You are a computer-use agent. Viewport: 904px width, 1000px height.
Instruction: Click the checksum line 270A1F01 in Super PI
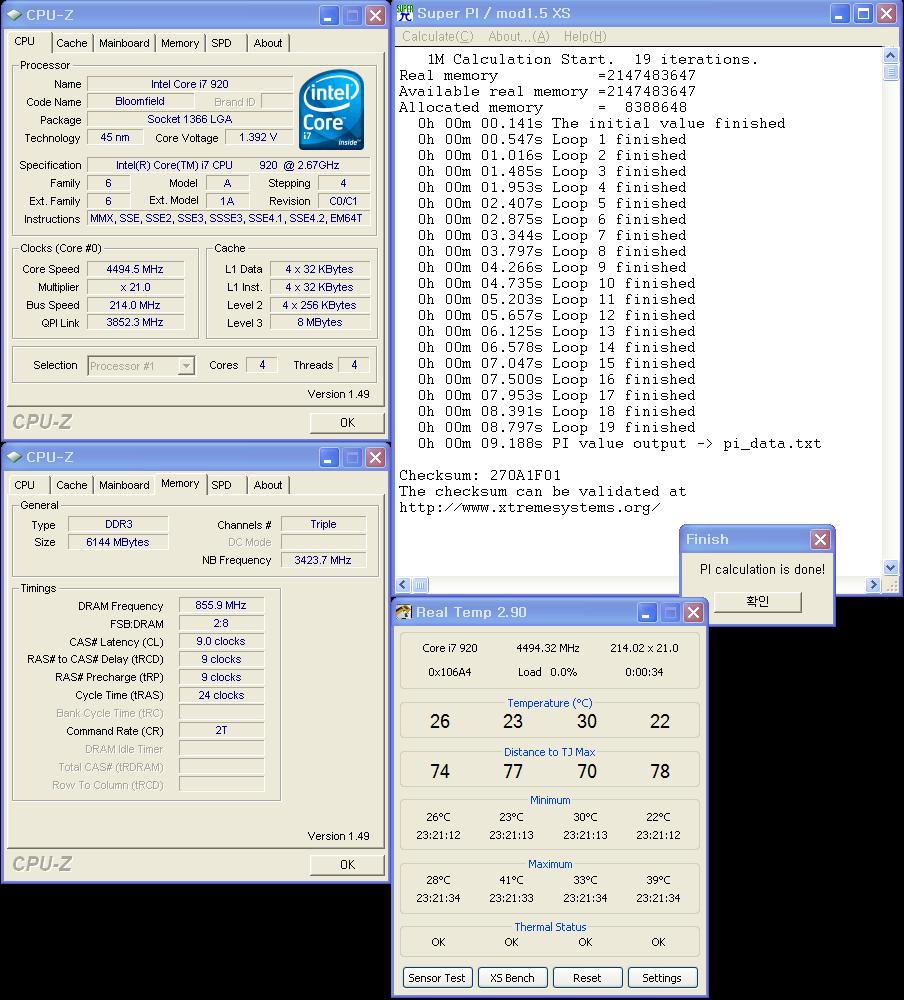tap(480, 475)
